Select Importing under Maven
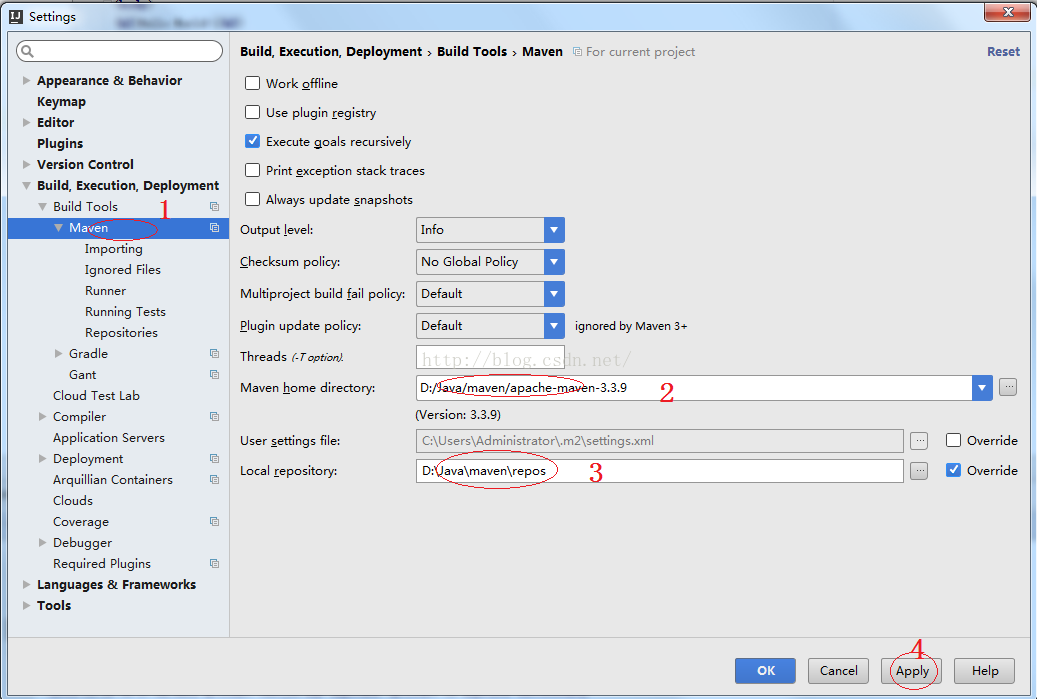The width and height of the screenshot is (1037, 699). pyautogui.click(x=114, y=249)
